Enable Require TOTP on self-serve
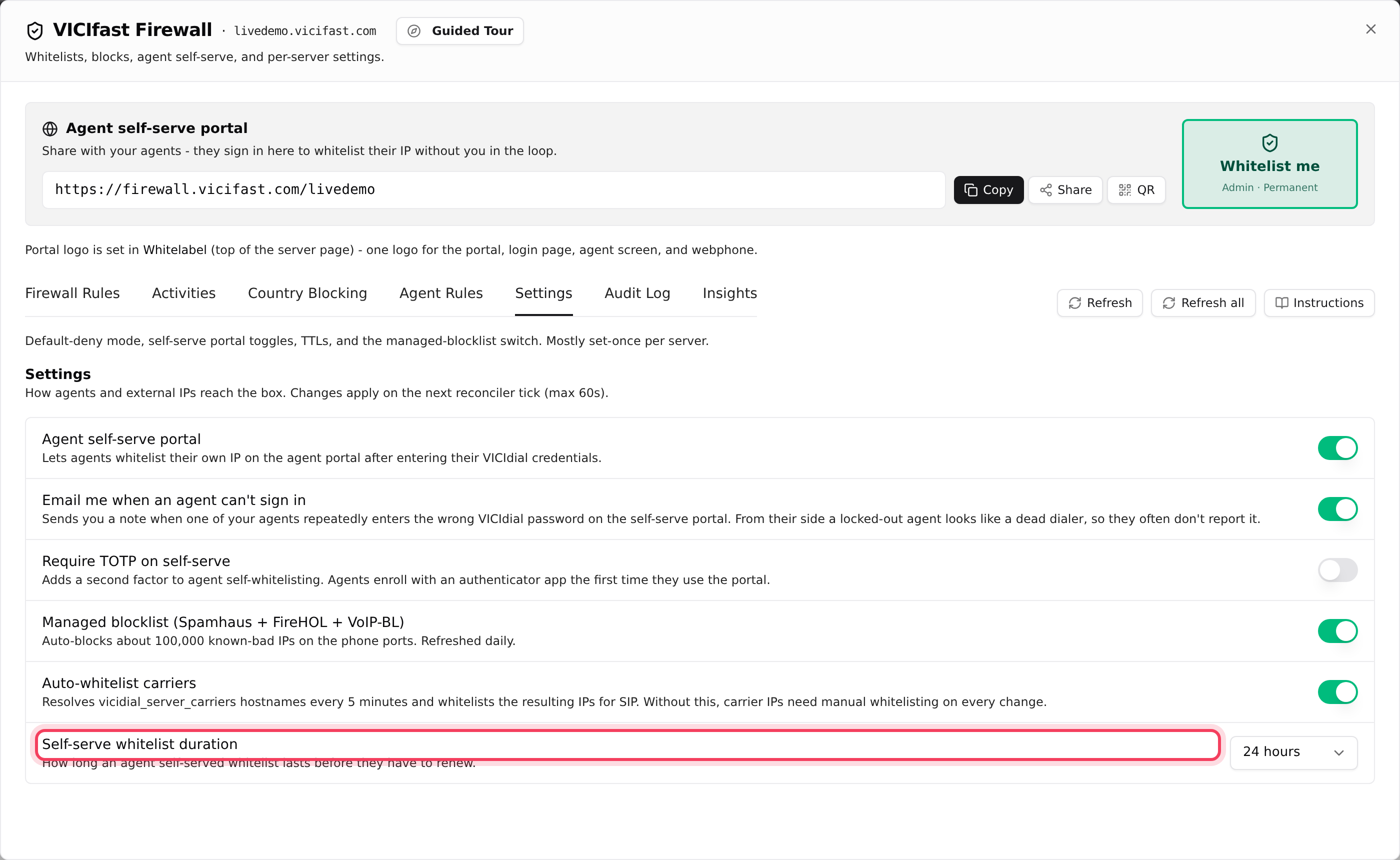 pyautogui.click(x=1337, y=570)
